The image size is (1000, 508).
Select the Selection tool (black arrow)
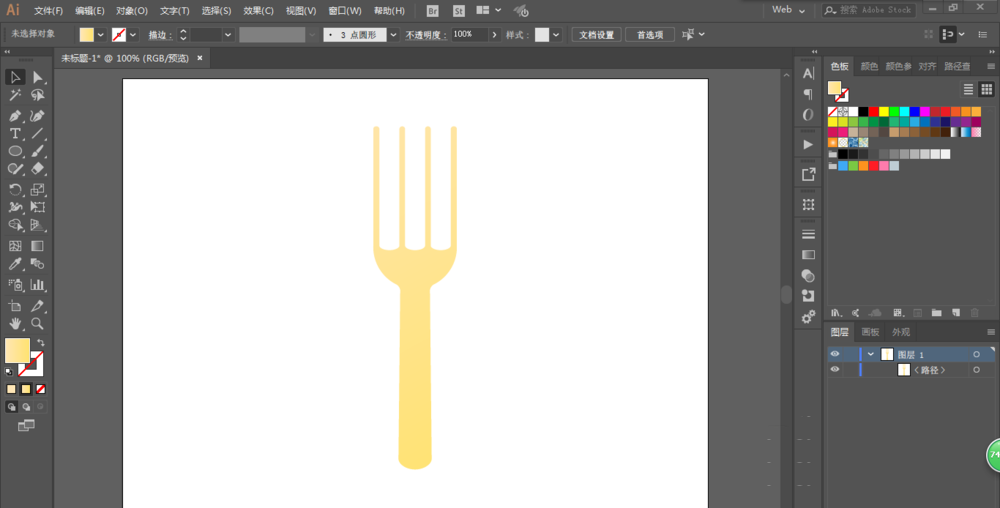point(15,77)
